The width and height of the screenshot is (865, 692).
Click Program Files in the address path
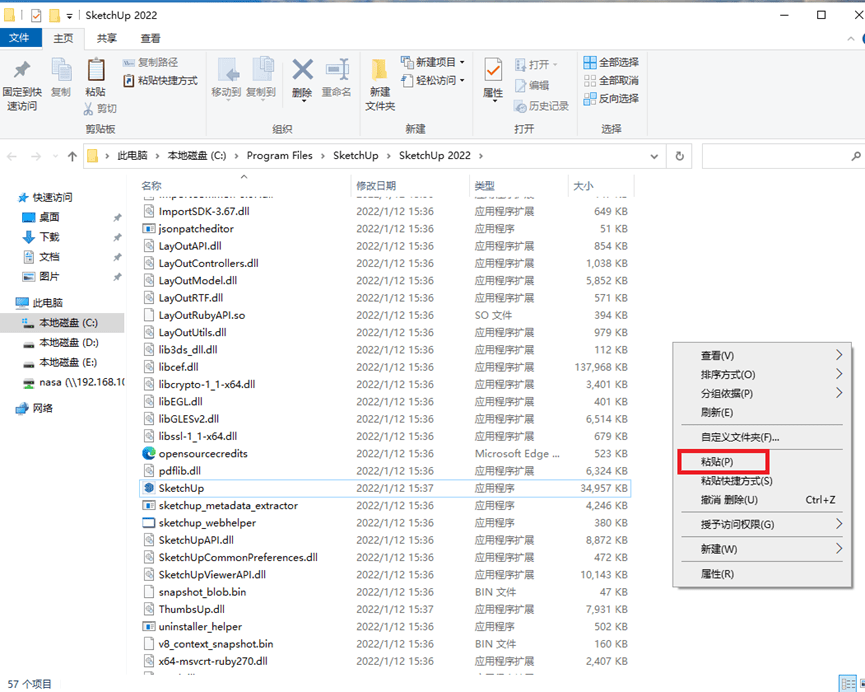pos(280,156)
